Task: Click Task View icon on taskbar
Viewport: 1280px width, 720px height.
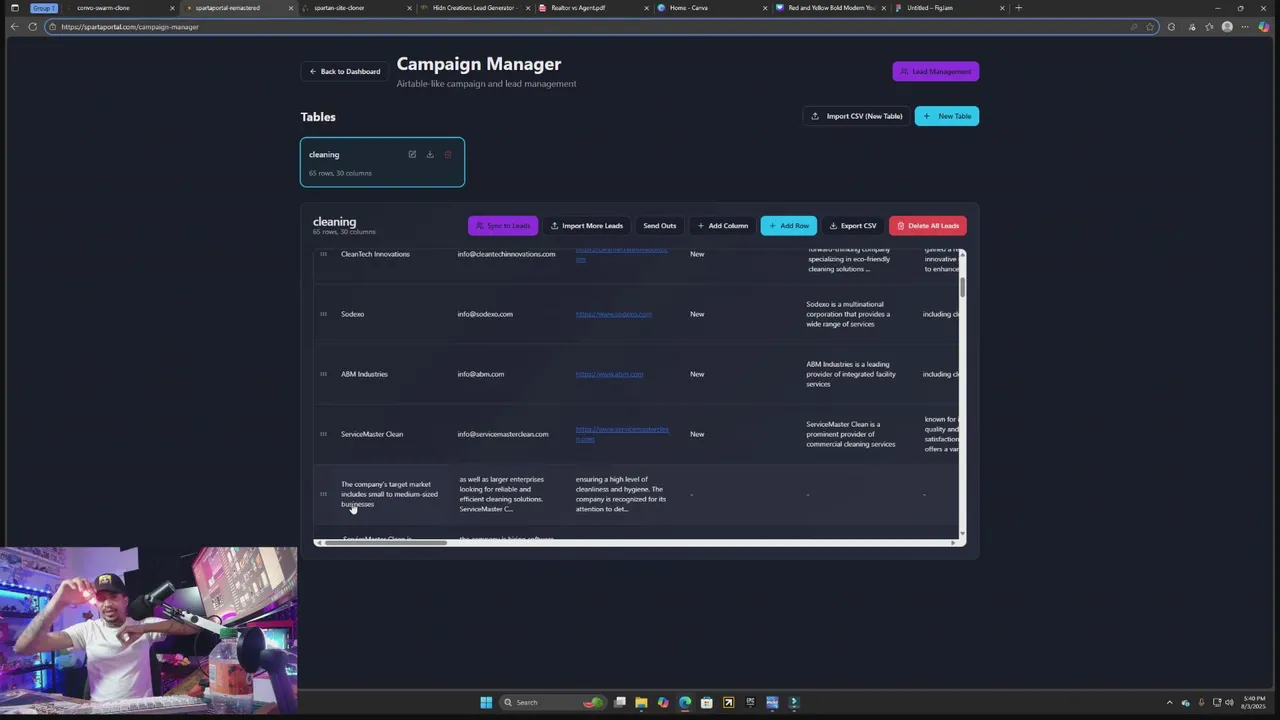Action: tap(620, 702)
